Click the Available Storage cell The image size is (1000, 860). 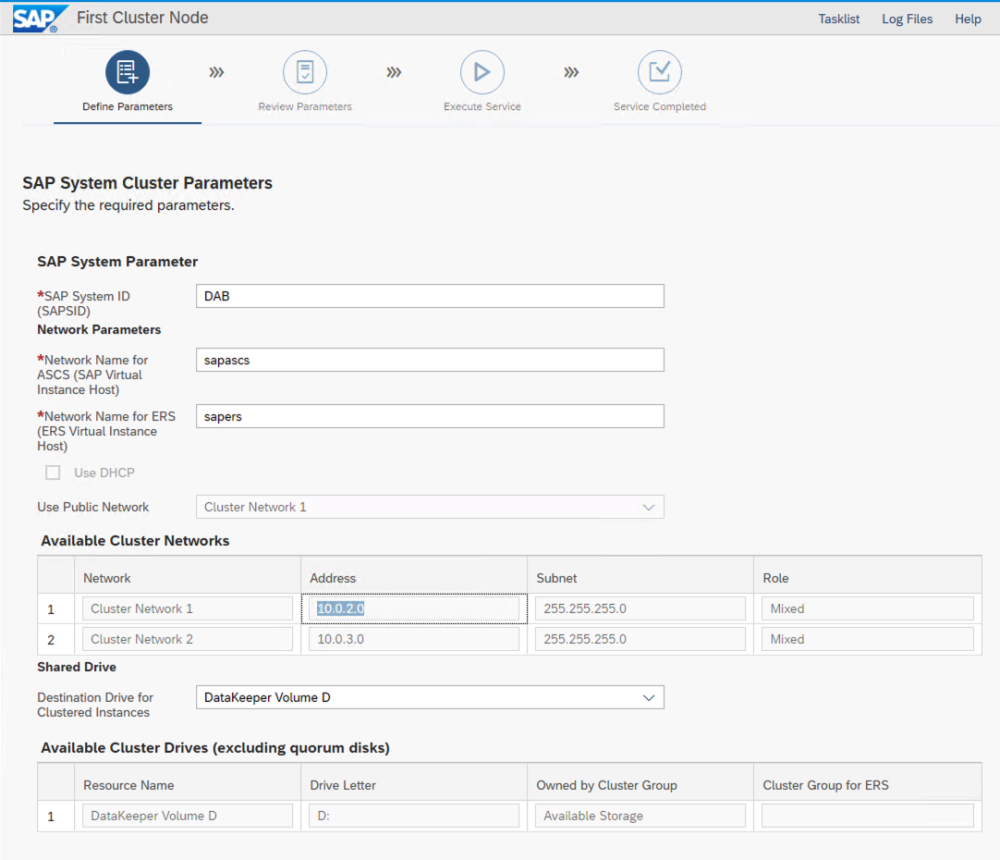coord(640,816)
